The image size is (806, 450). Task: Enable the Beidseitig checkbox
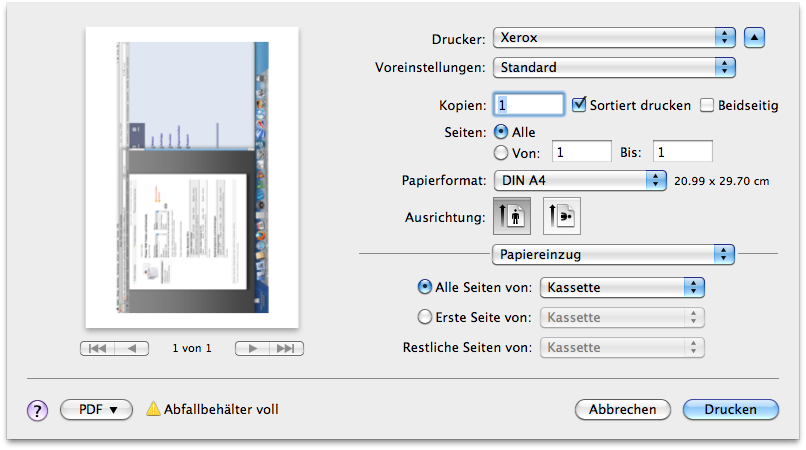(707, 105)
